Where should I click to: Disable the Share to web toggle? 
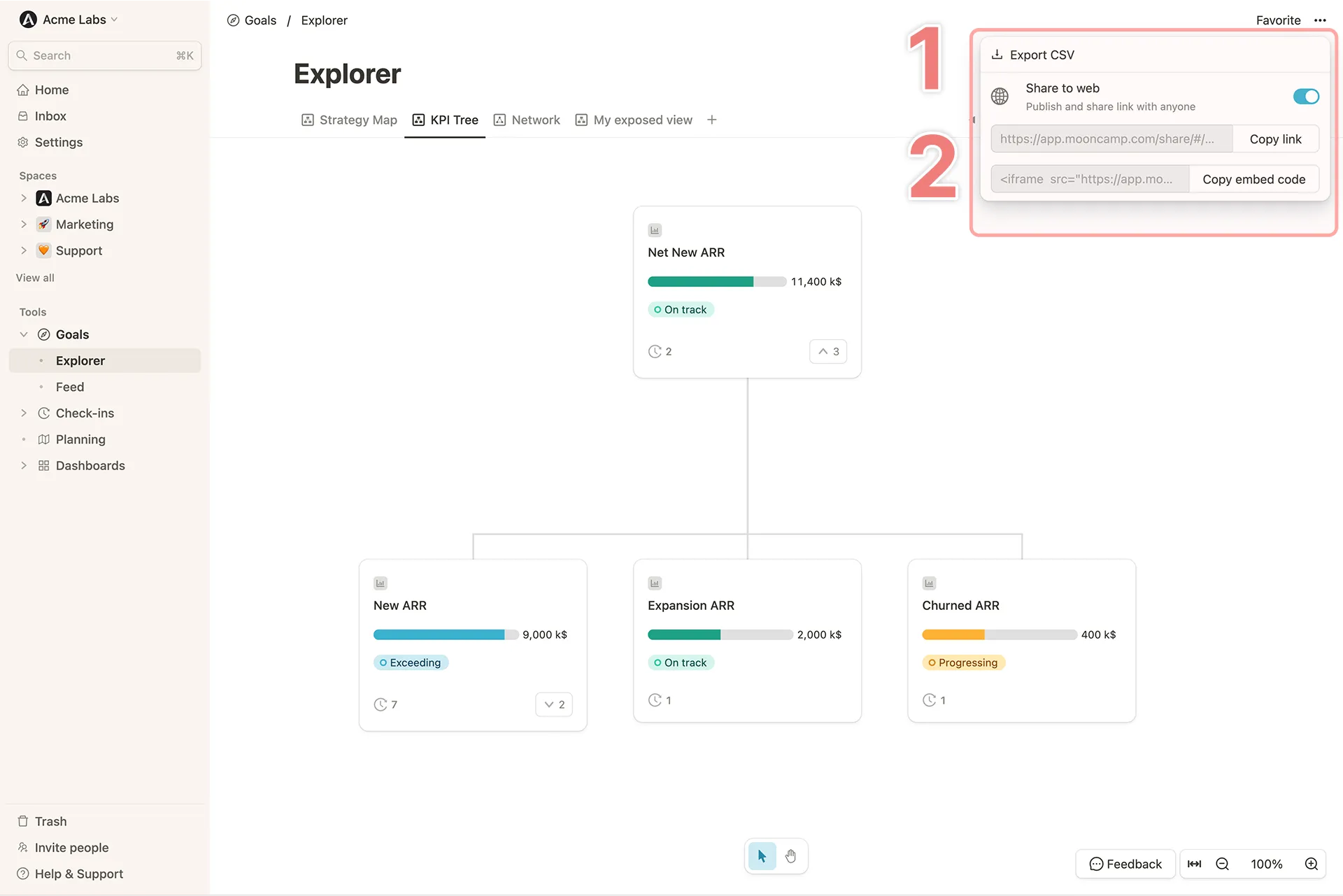[x=1305, y=97]
